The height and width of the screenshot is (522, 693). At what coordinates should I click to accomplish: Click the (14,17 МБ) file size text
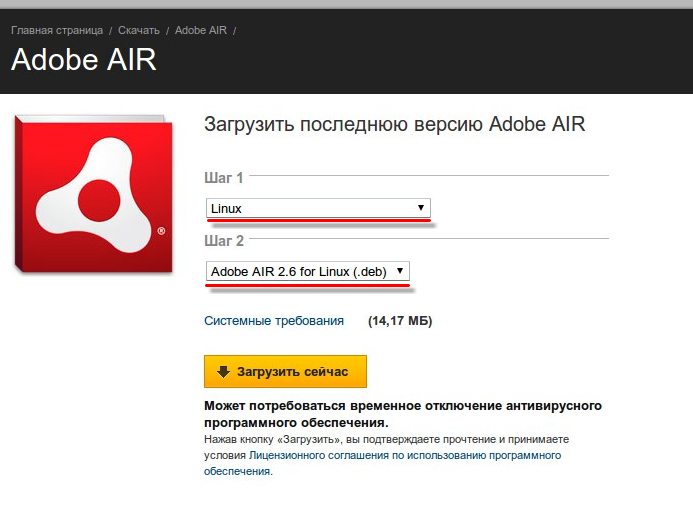click(x=400, y=320)
